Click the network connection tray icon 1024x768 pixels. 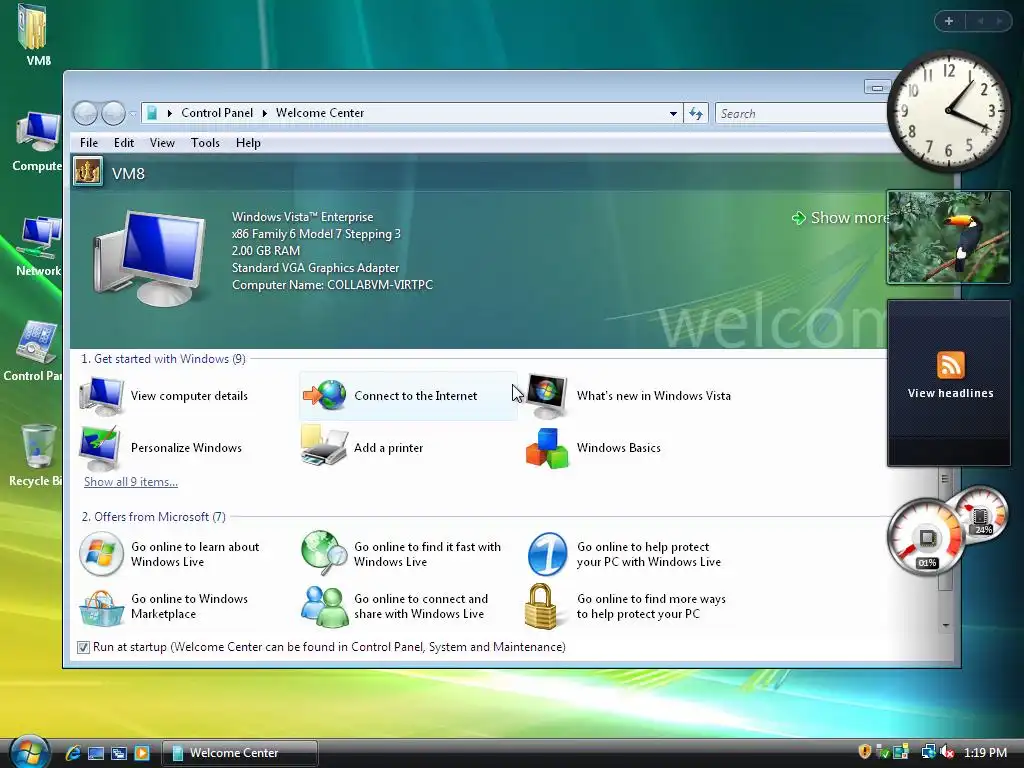tap(928, 752)
